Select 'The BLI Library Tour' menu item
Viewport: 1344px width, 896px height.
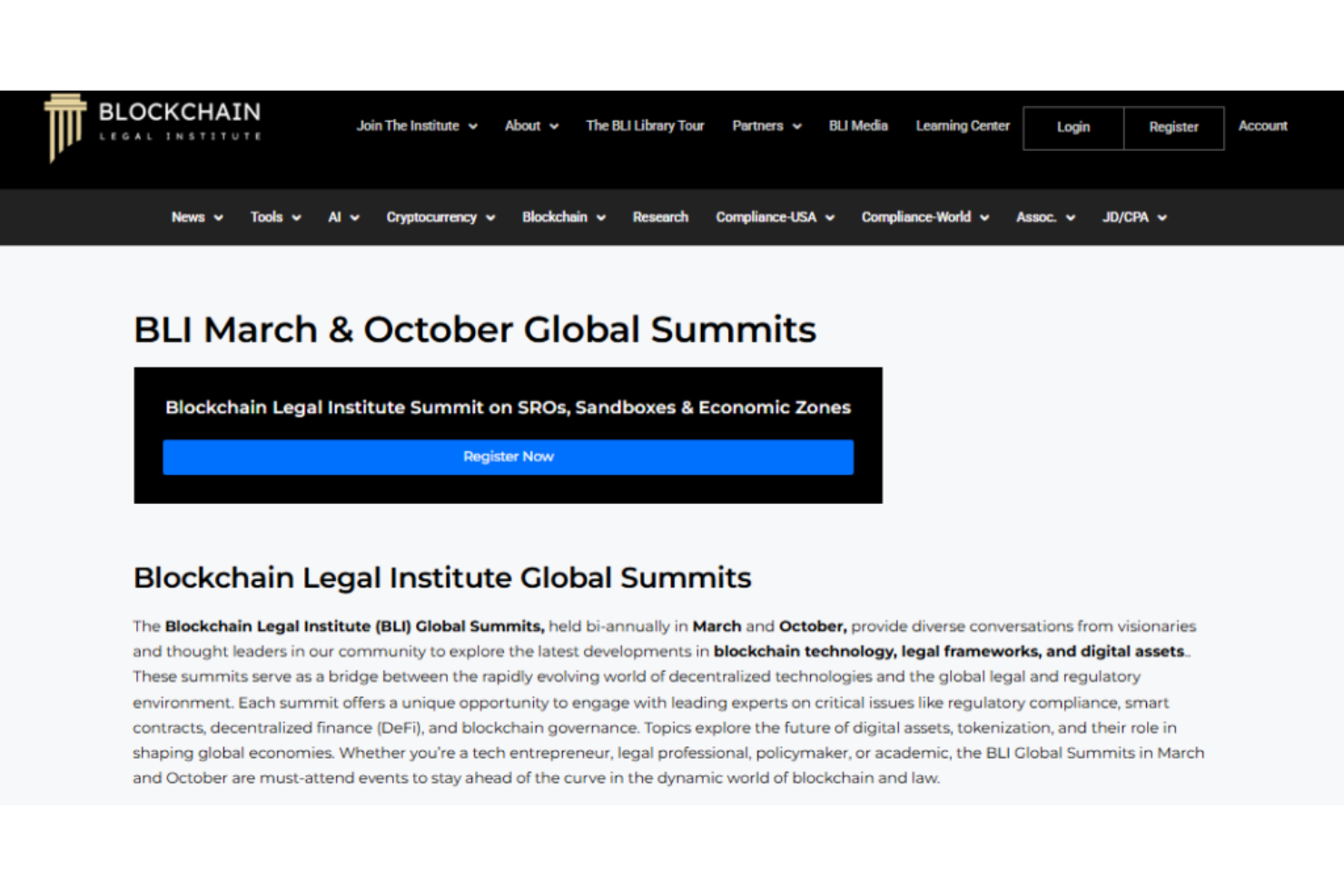coord(645,126)
